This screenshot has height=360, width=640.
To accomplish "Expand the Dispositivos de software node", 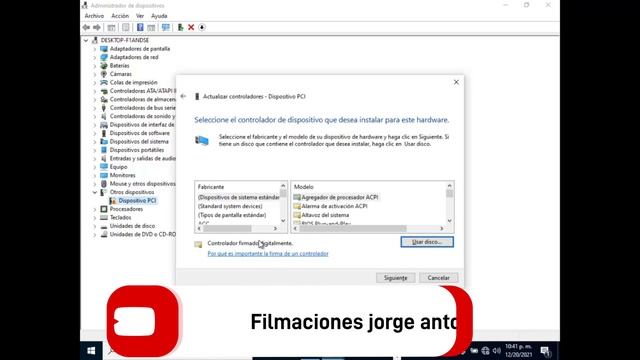I will coord(95,133).
